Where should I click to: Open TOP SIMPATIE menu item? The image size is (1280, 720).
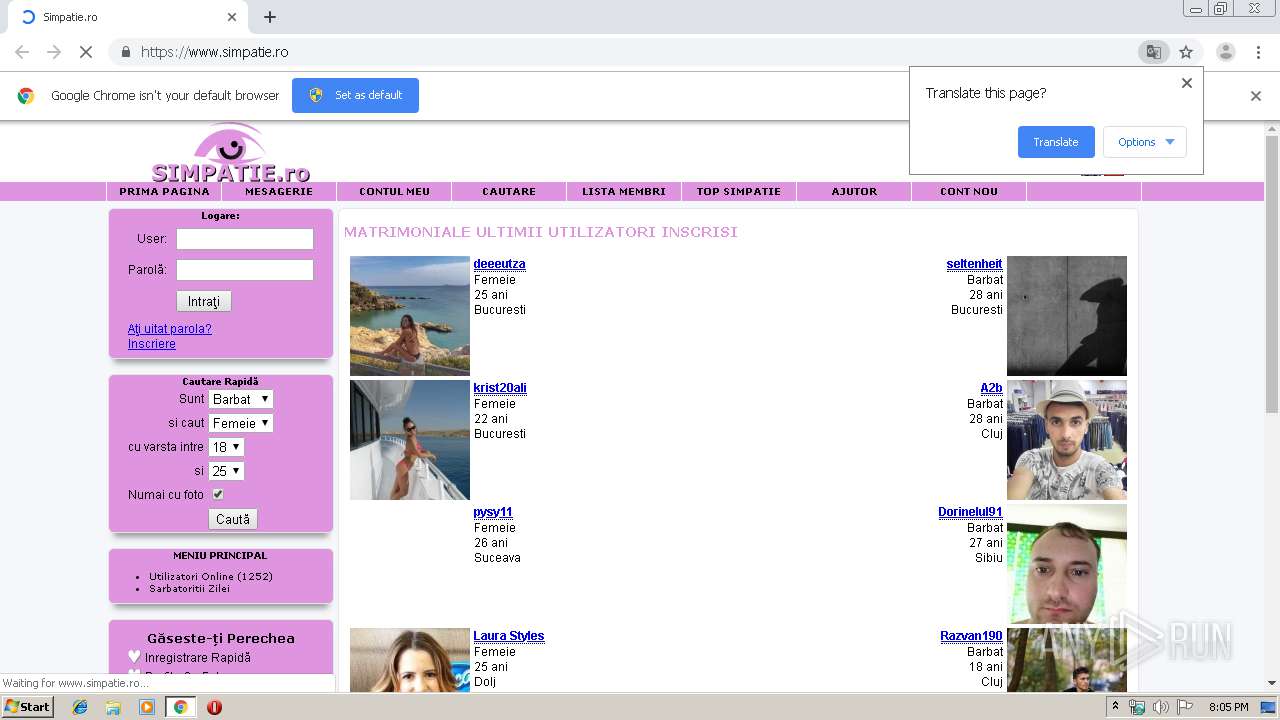(x=739, y=191)
